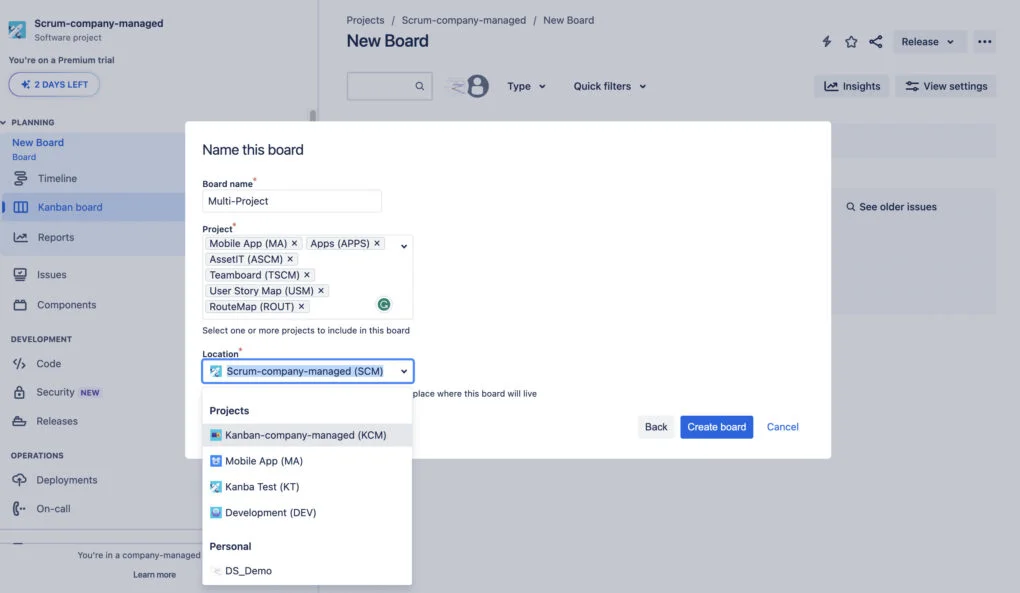Click the 2 DAYS LEFT trial button
The height and width of the screenshot is (593, 1020).
point(54,85)
